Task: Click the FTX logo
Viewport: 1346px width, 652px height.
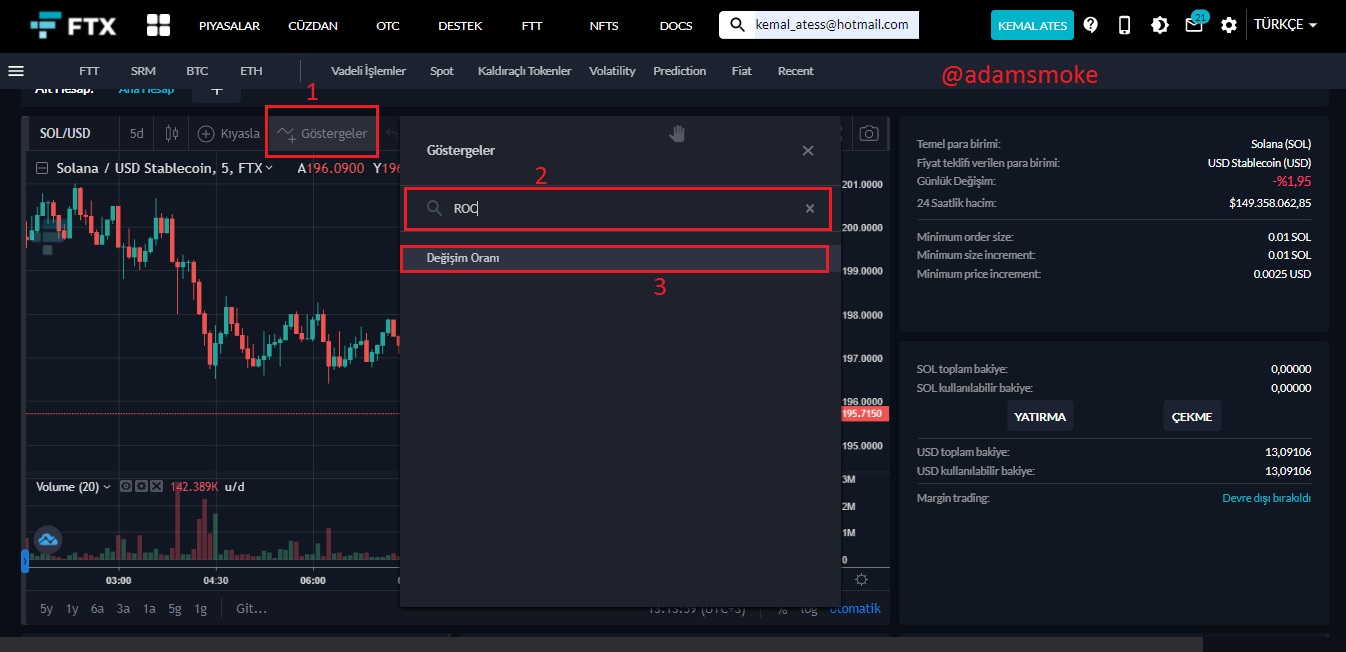Action: tap(74, 25)
